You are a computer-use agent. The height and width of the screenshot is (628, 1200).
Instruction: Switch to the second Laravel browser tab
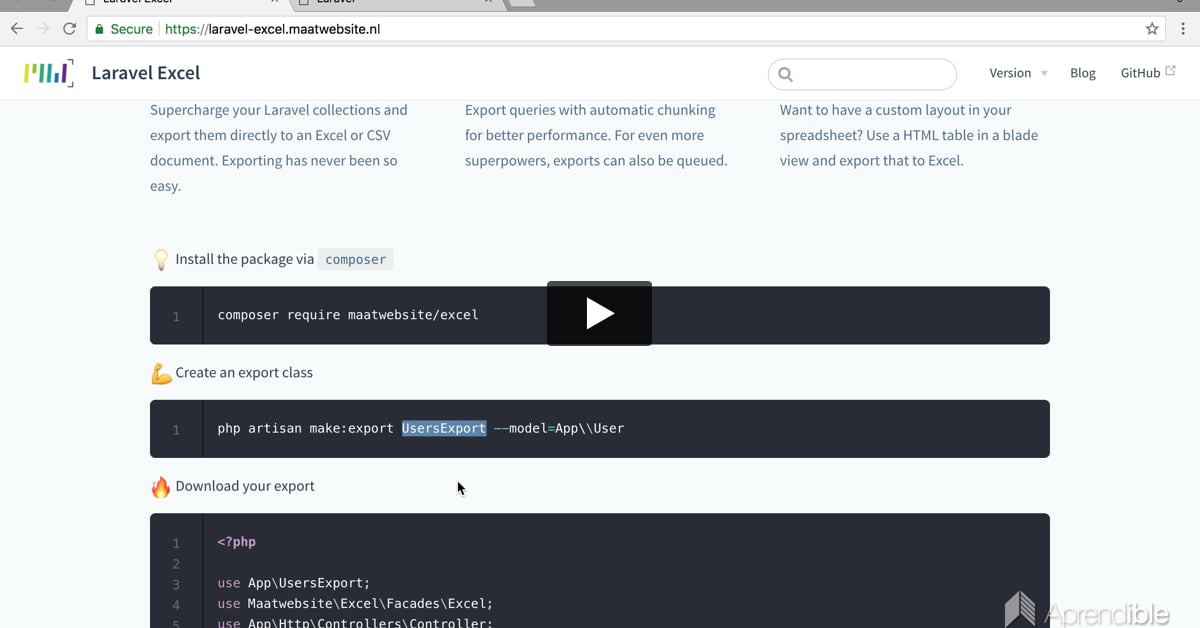click(395, 3)
